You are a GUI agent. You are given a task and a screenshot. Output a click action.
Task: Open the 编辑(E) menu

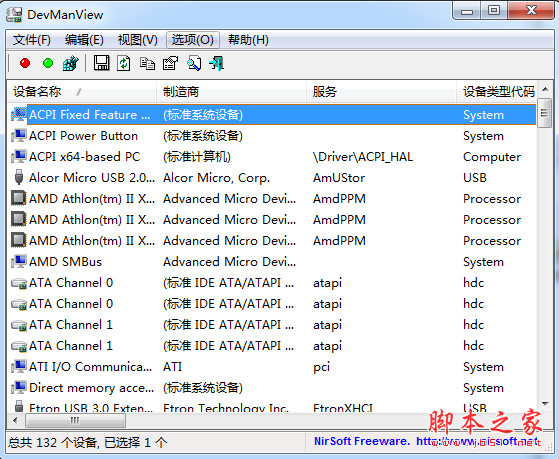(84, 40)
